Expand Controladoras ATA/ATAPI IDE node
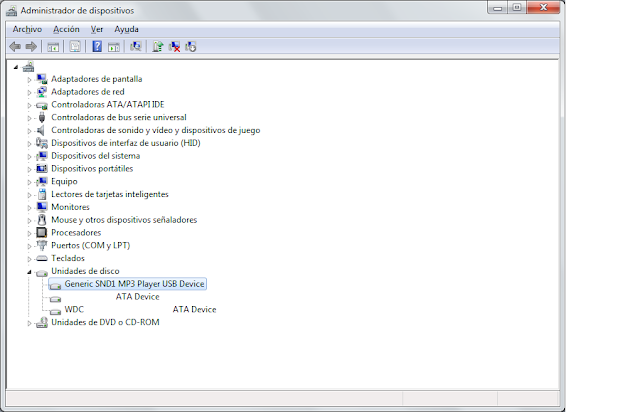Screen dimensions: 640x412 (29, 105)
